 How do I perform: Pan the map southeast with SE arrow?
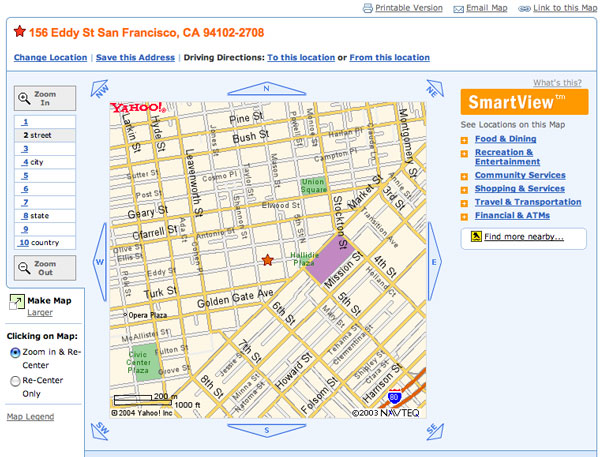click(x=434, y=431)
